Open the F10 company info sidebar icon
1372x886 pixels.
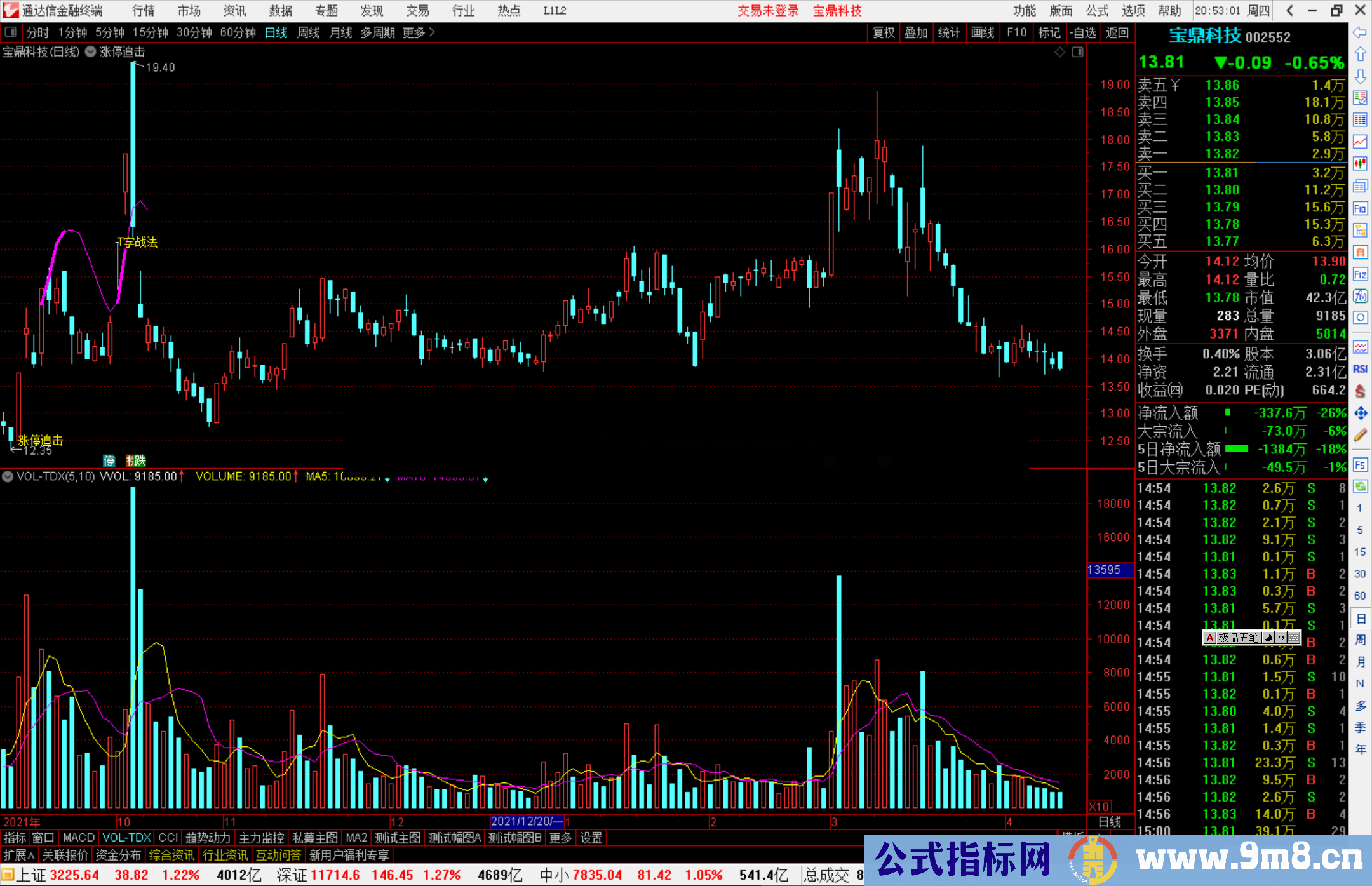1360,208
